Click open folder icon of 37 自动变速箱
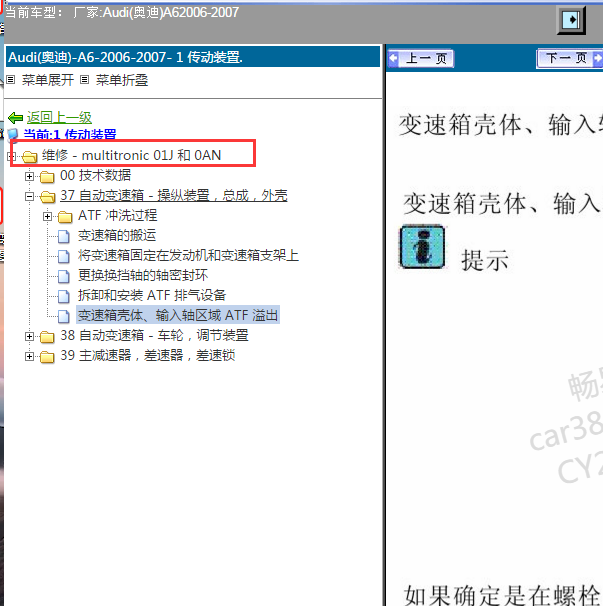 click(x=48, y=196)
